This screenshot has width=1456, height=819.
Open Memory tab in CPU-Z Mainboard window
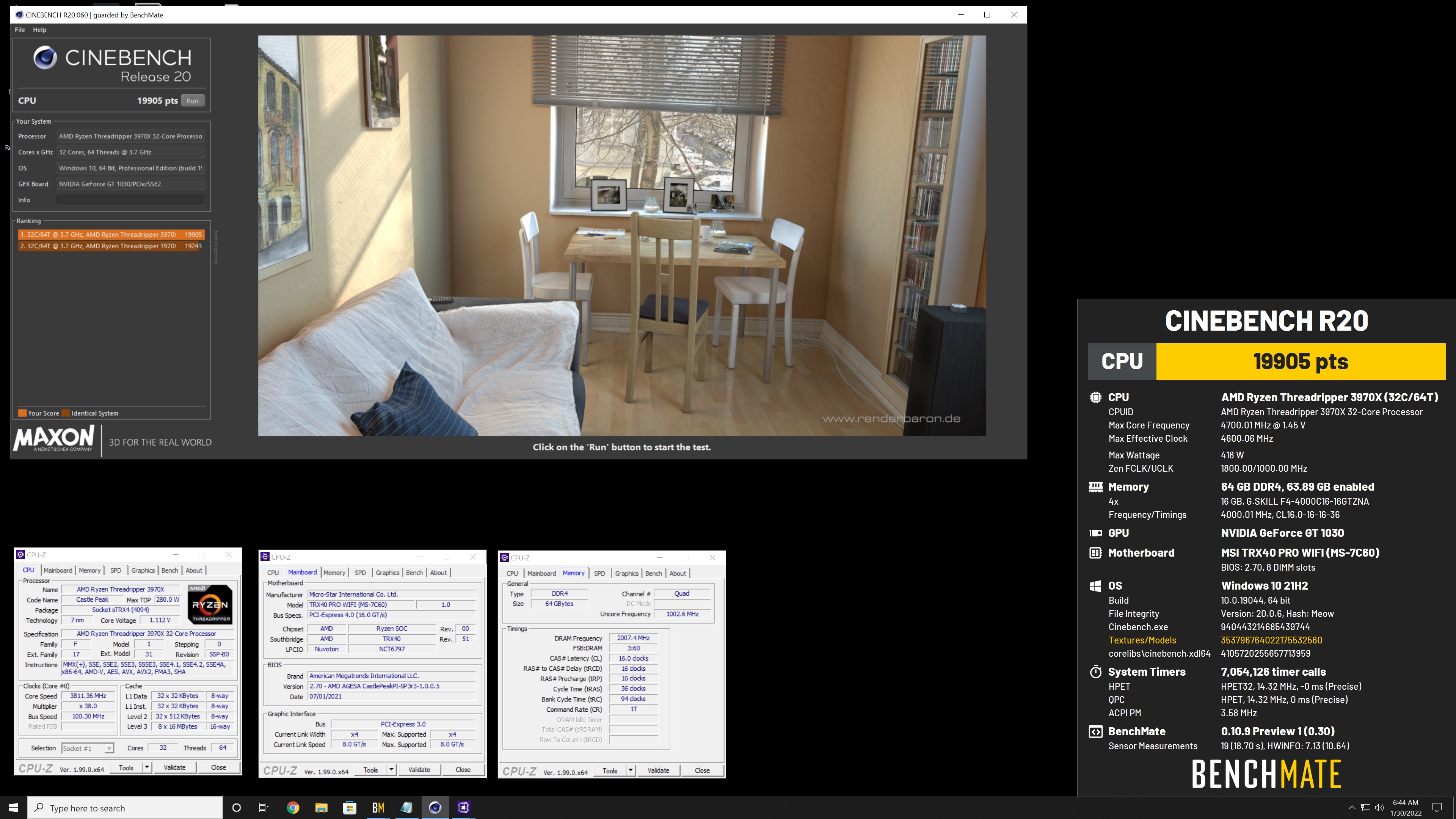click(334, 573)
